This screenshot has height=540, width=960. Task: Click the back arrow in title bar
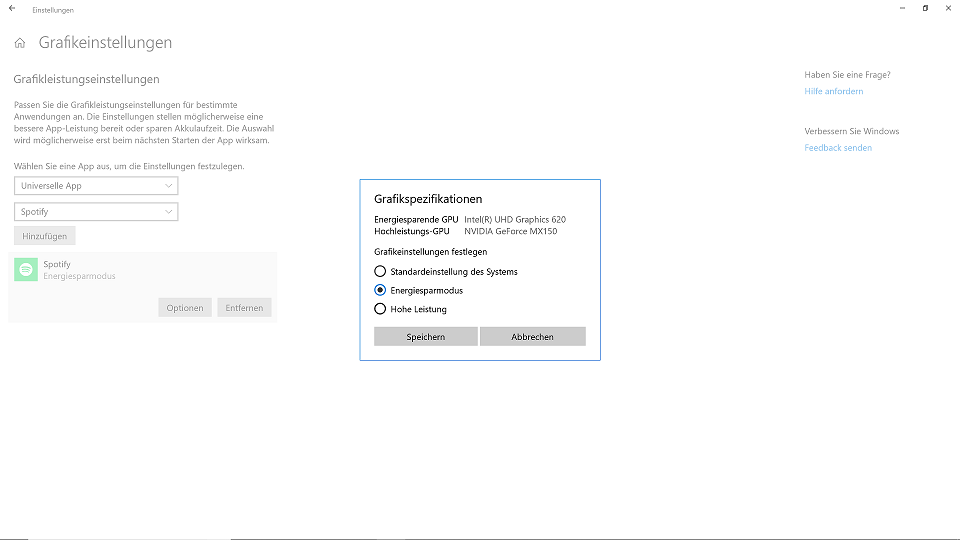pyautogui.click(x=12, y=9)
